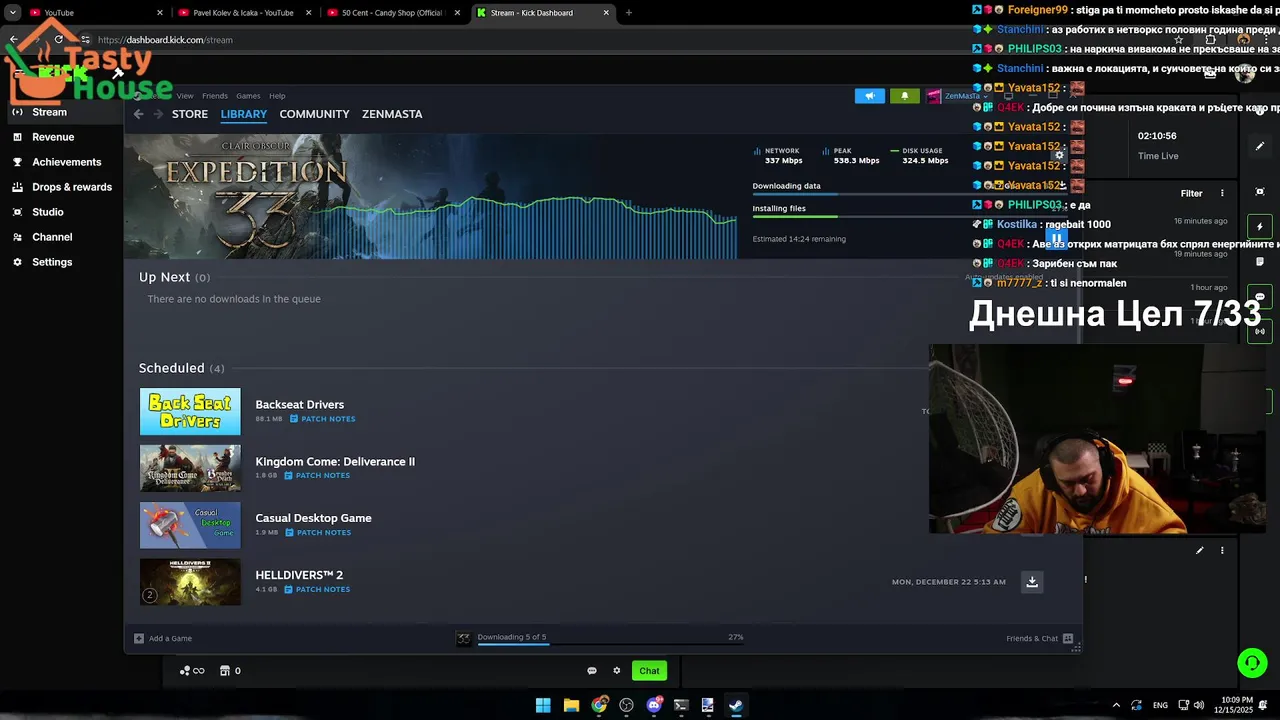The image size is (1280, 720).
Task: Open the Filter option in activity feed
Action: pos(1191,193)
